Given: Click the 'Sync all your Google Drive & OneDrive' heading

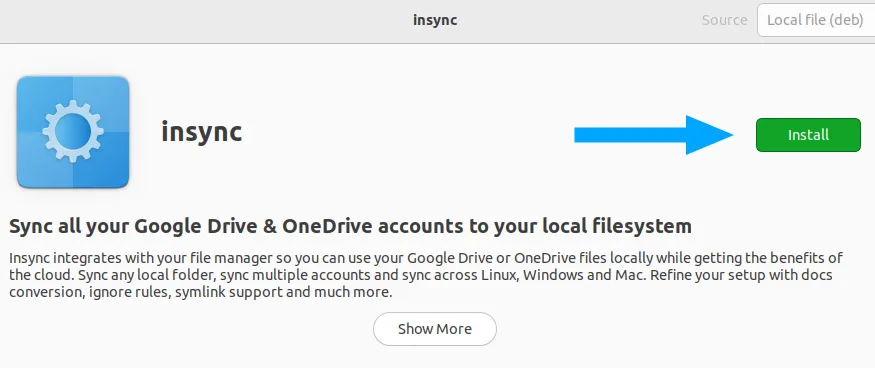Looking at the screenshot, I should [x=350, y=226].
